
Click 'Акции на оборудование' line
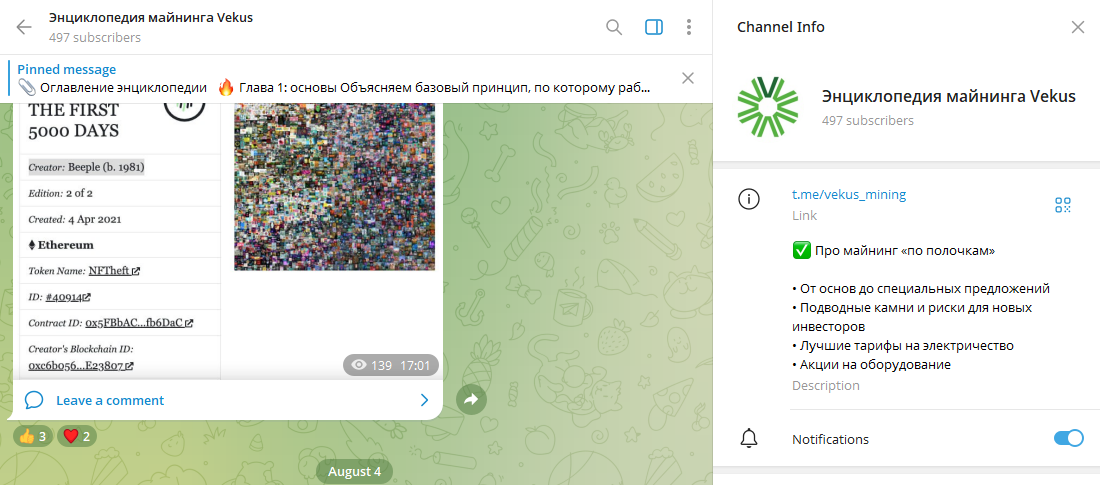tap(871, 364)
